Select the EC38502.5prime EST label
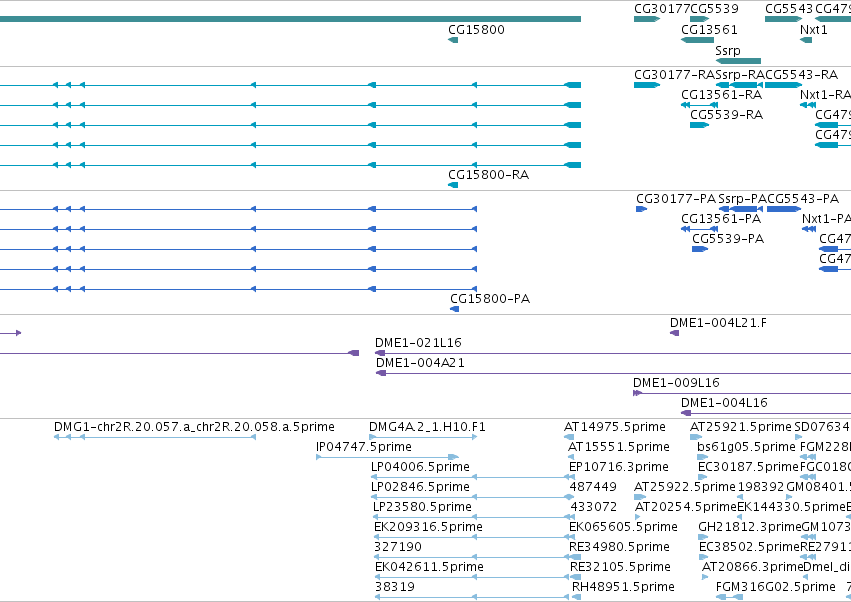This screenshot has height=602, width=851. 750,547
